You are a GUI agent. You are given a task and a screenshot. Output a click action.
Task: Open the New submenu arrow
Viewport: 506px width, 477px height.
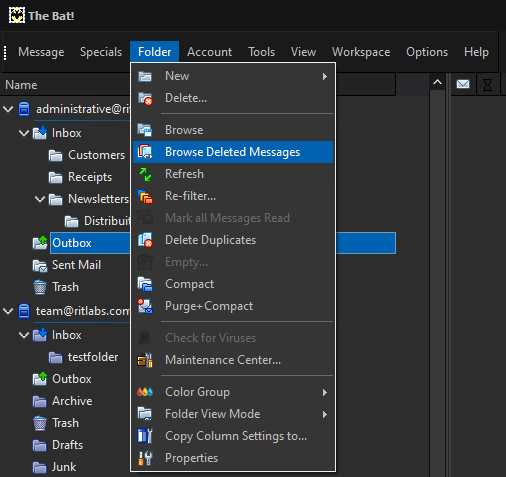tap(325, 76)
